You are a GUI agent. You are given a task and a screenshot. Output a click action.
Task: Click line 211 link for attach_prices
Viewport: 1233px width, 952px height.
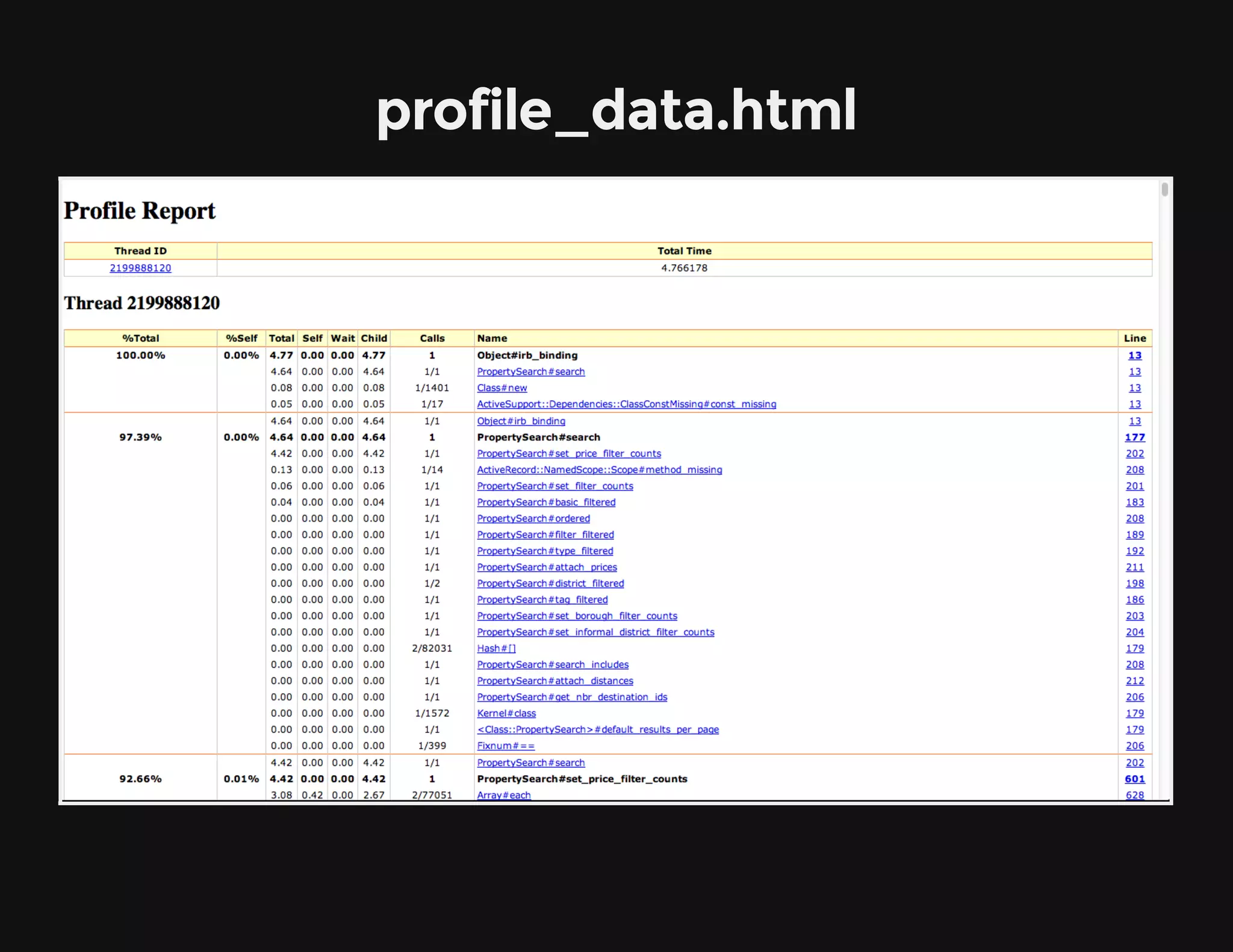pos(1135,567)
